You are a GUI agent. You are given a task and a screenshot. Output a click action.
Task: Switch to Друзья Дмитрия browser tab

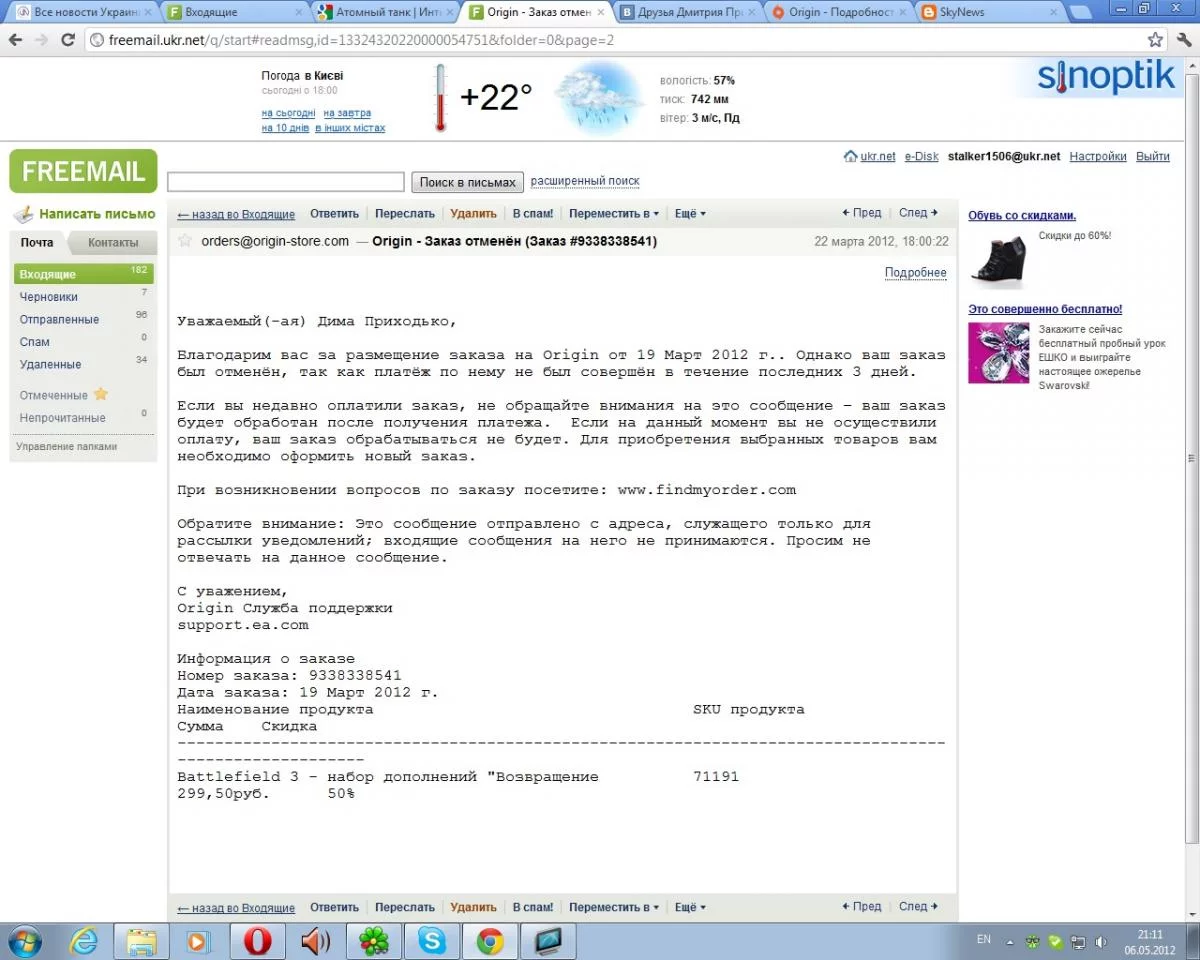688,12
